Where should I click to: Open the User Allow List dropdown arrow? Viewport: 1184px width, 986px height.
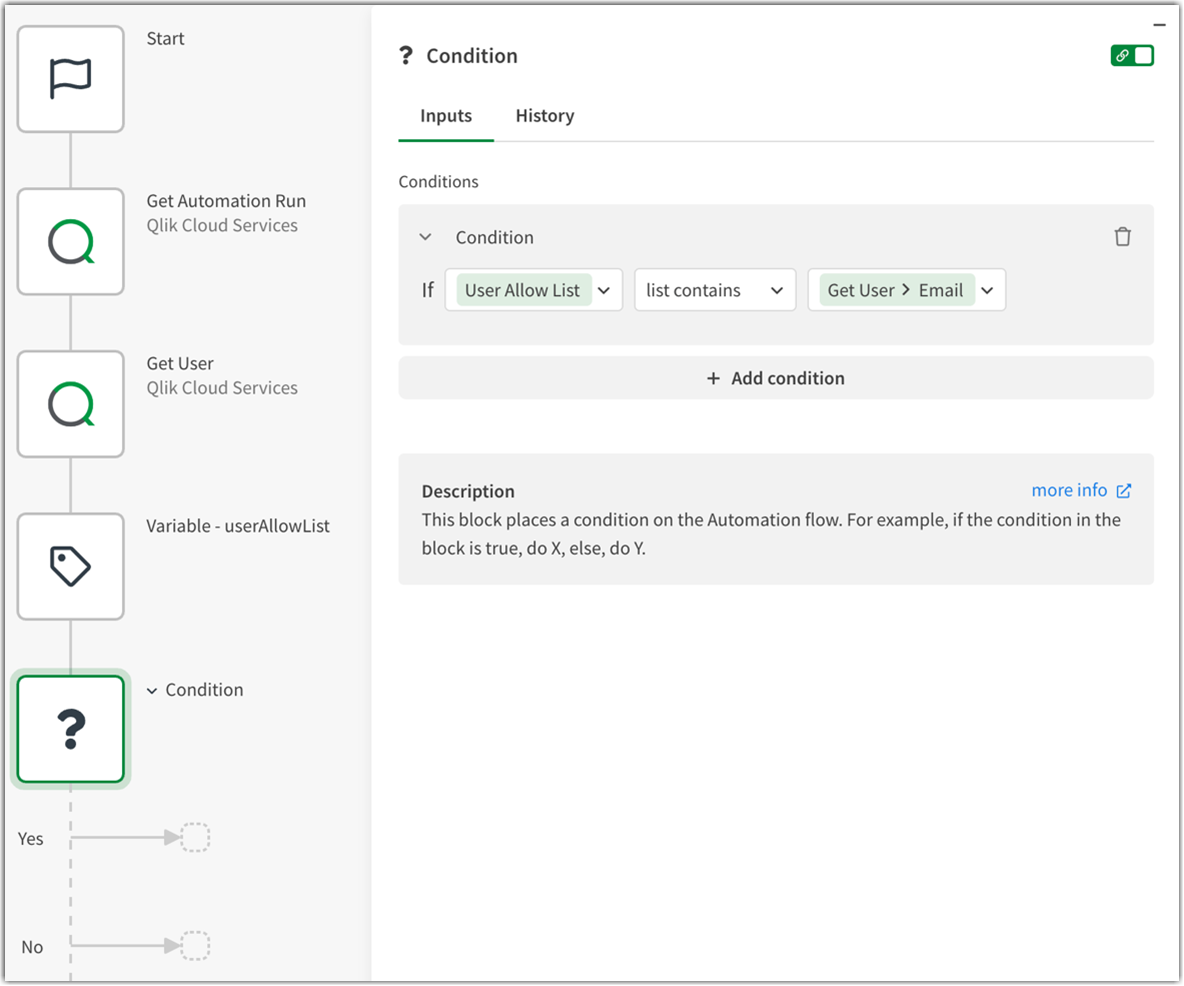[x=604, y=290]
